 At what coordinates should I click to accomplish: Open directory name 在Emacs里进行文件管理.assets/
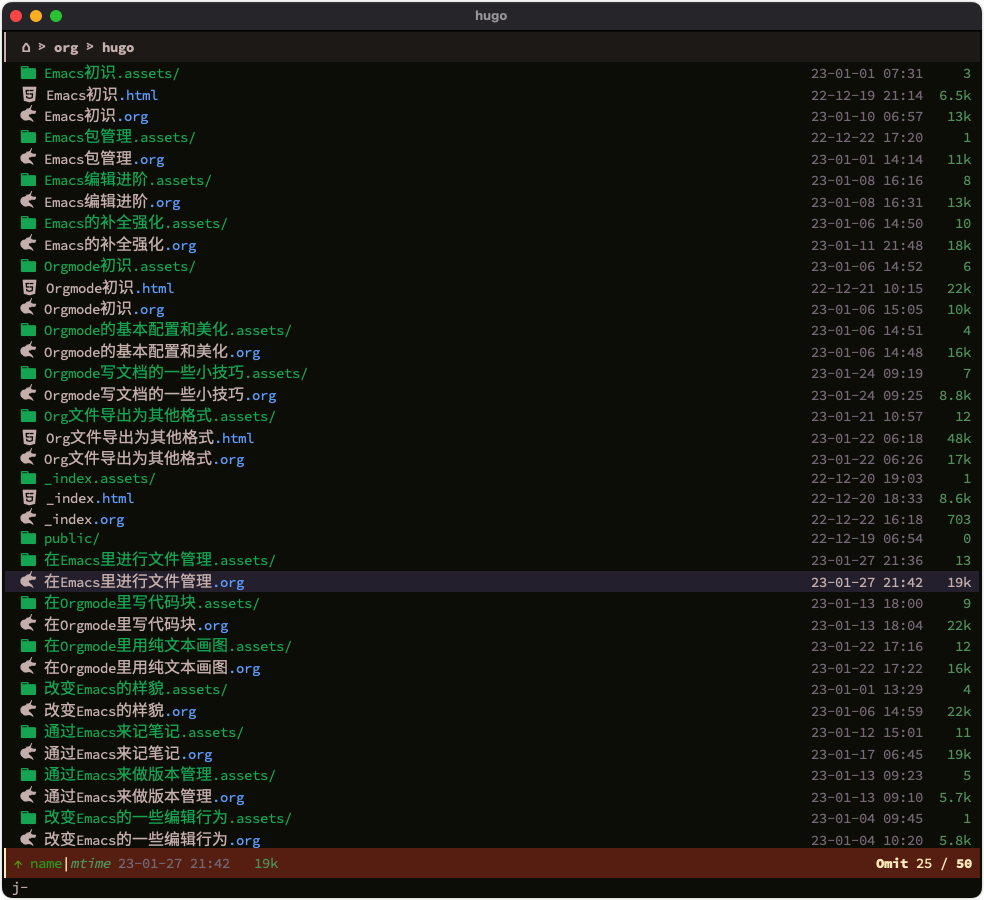pyautogui.click(x=159, y=560)
